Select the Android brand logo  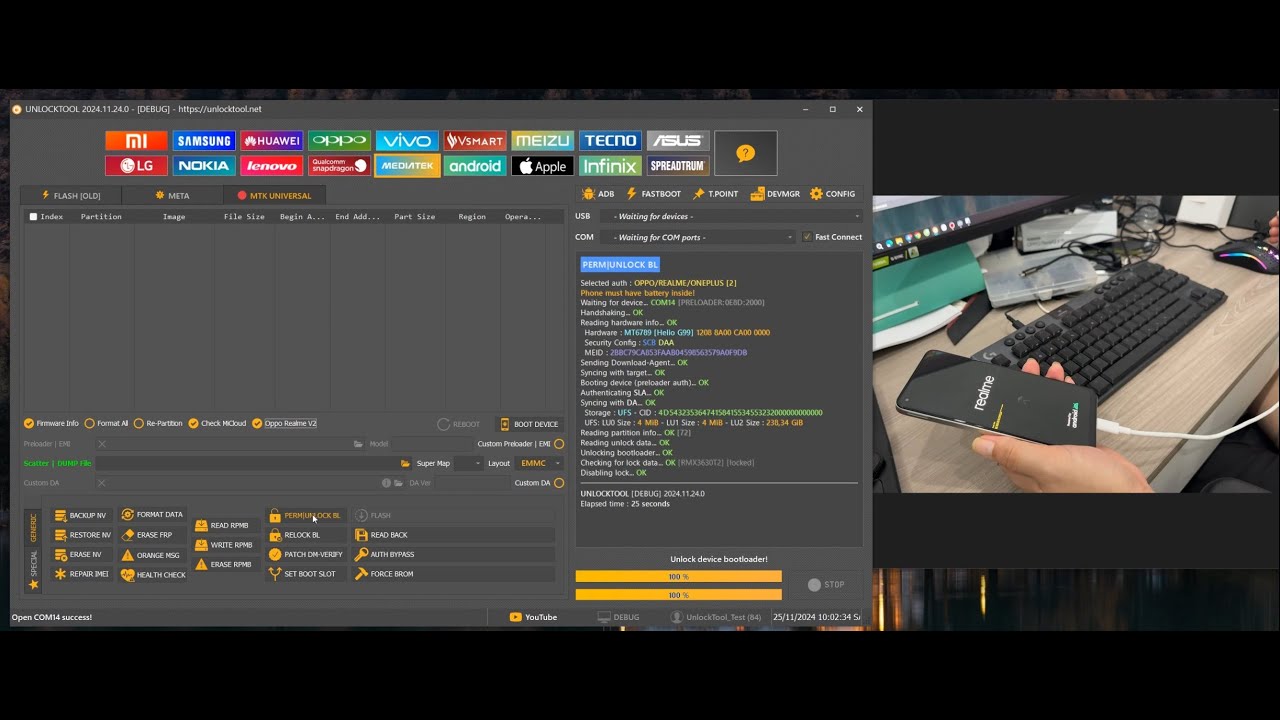[x=475, y=166]
